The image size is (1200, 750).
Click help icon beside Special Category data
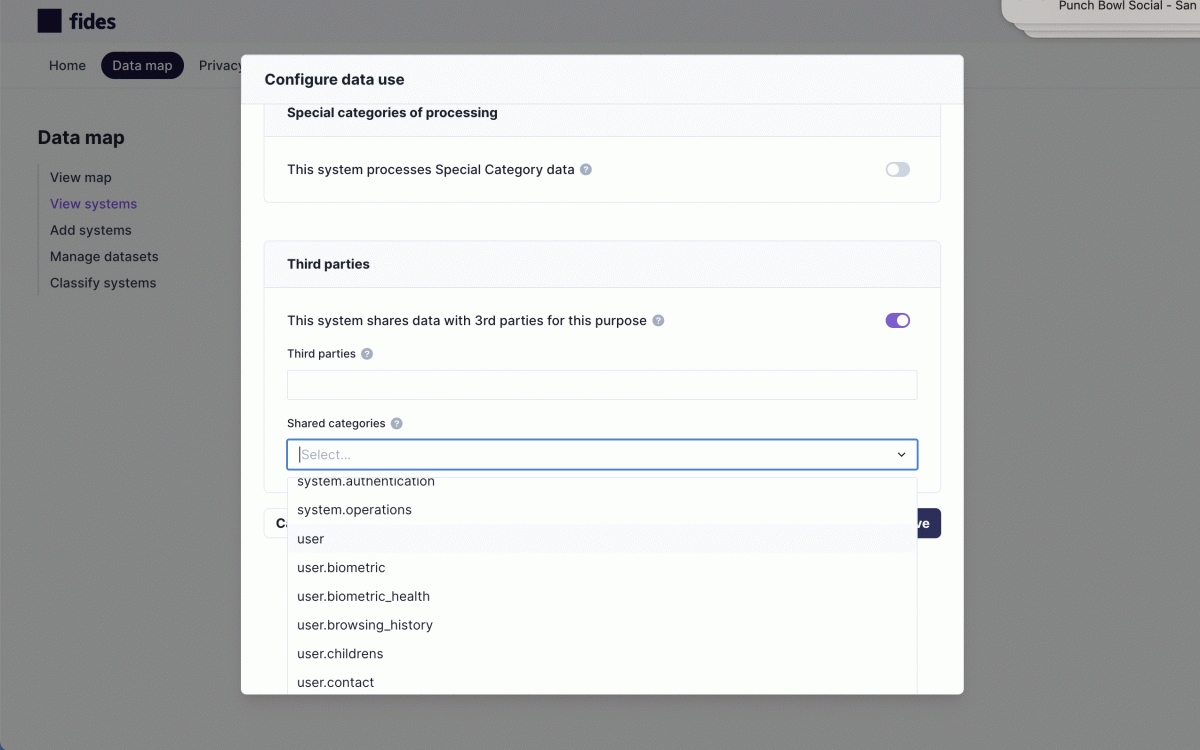pyautogui.click(x=586, y=170)
